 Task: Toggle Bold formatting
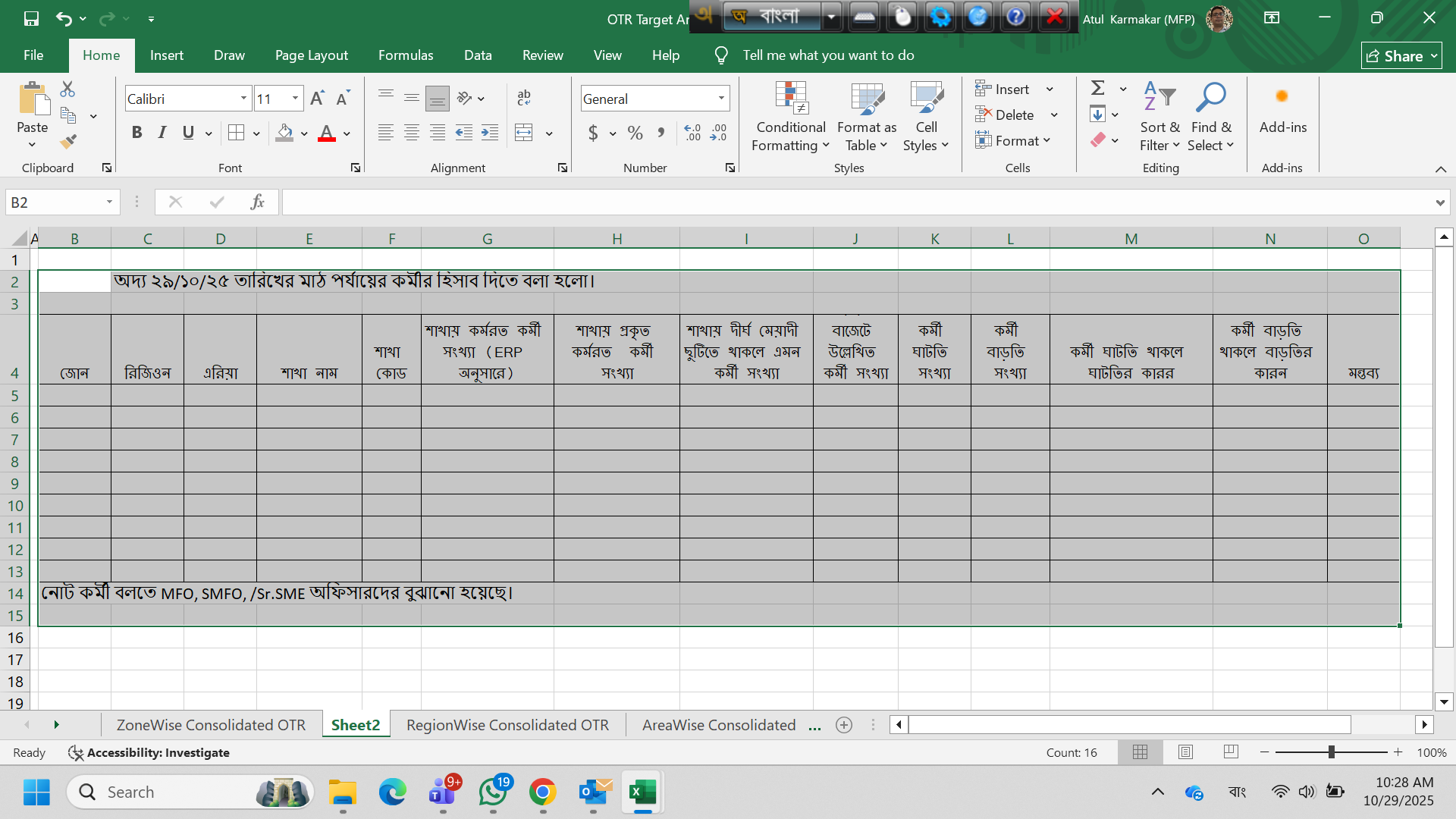[136, 133]
